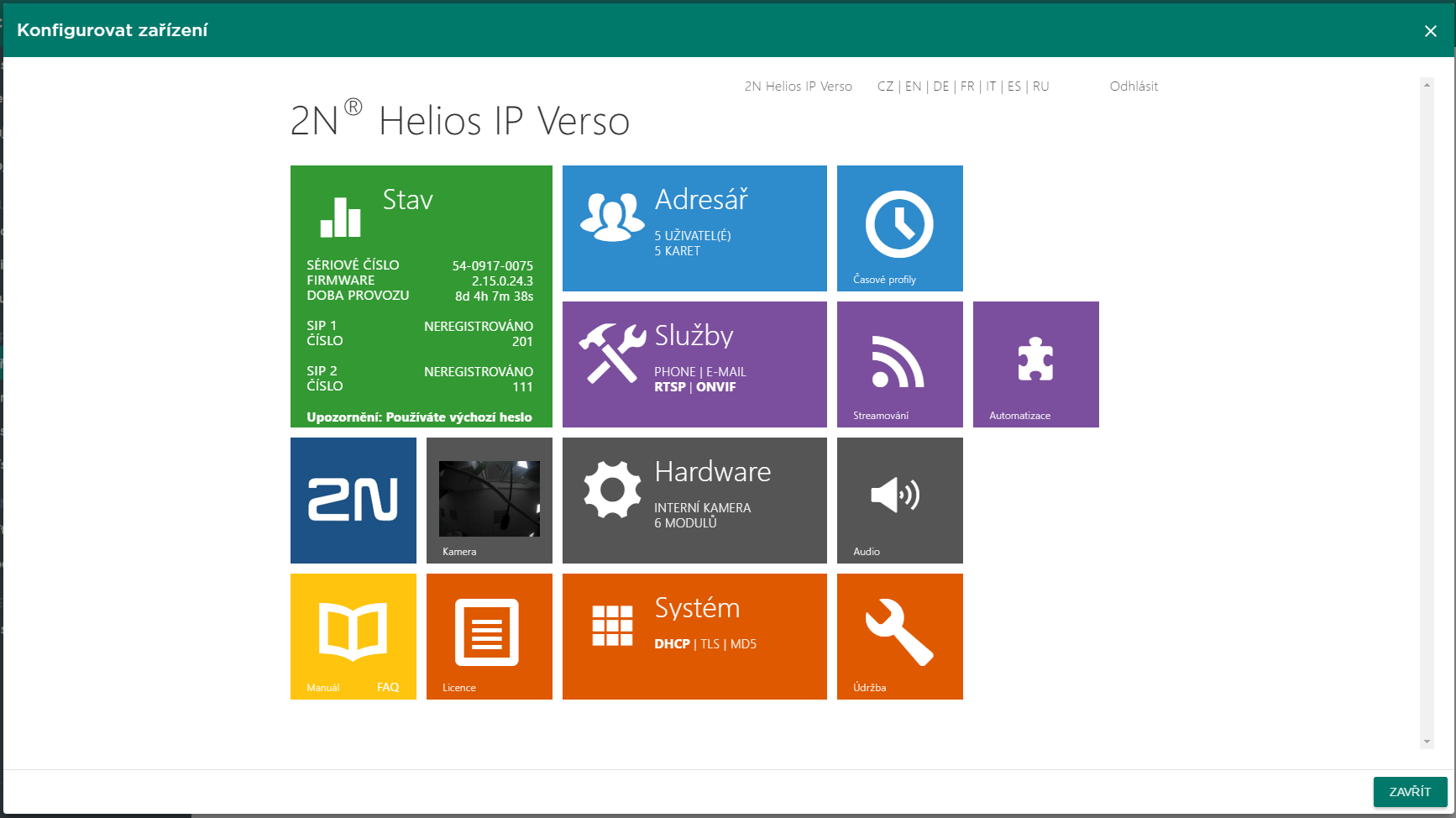
Task: Click the '2N Helios IP Verso' header link
Action: click(x=799, y=87)
